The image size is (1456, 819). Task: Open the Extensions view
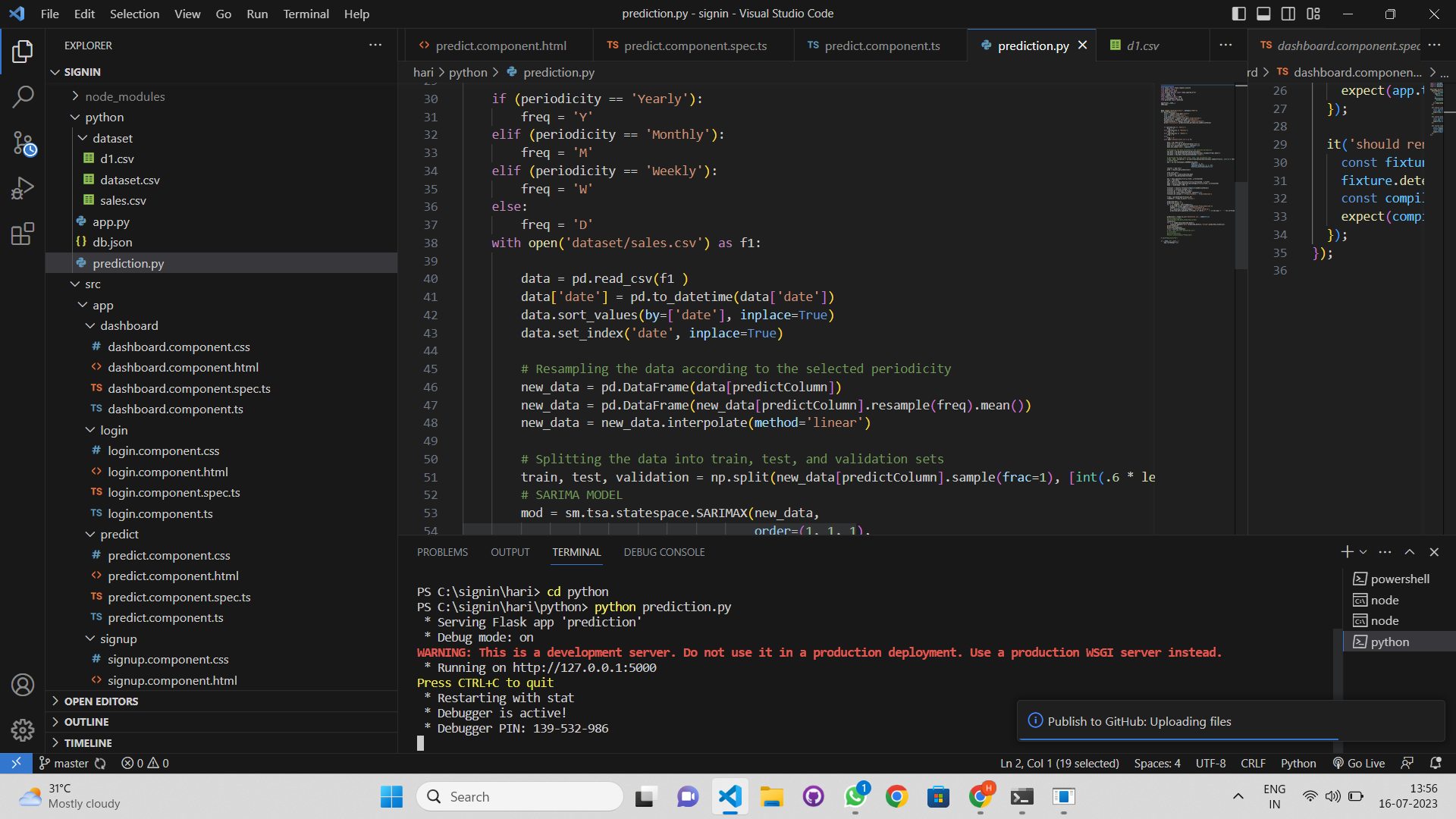[23, 234]
